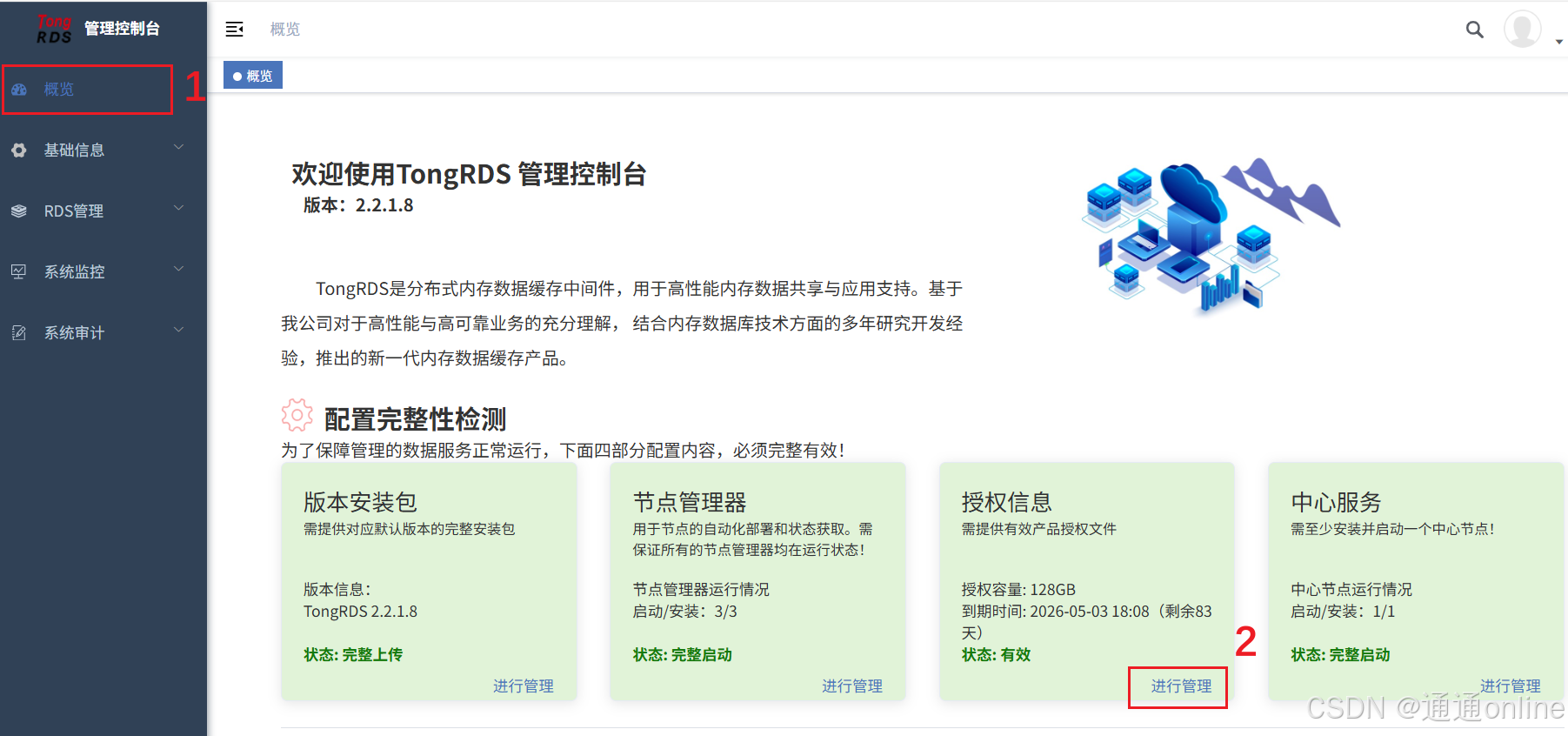Expand the RDS管理 chevron
The image size is (1568, 736).
pyautogui.click(x=179, y=208)
